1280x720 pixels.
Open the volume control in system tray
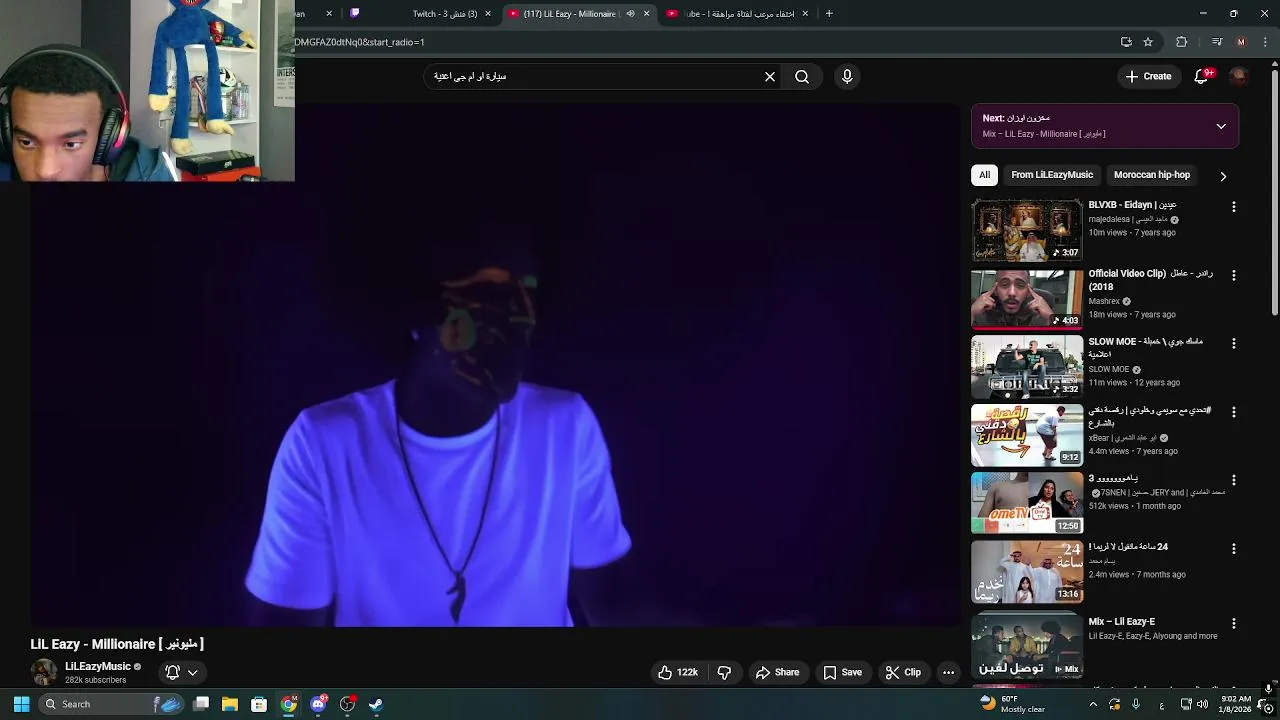pos(1202,704)
